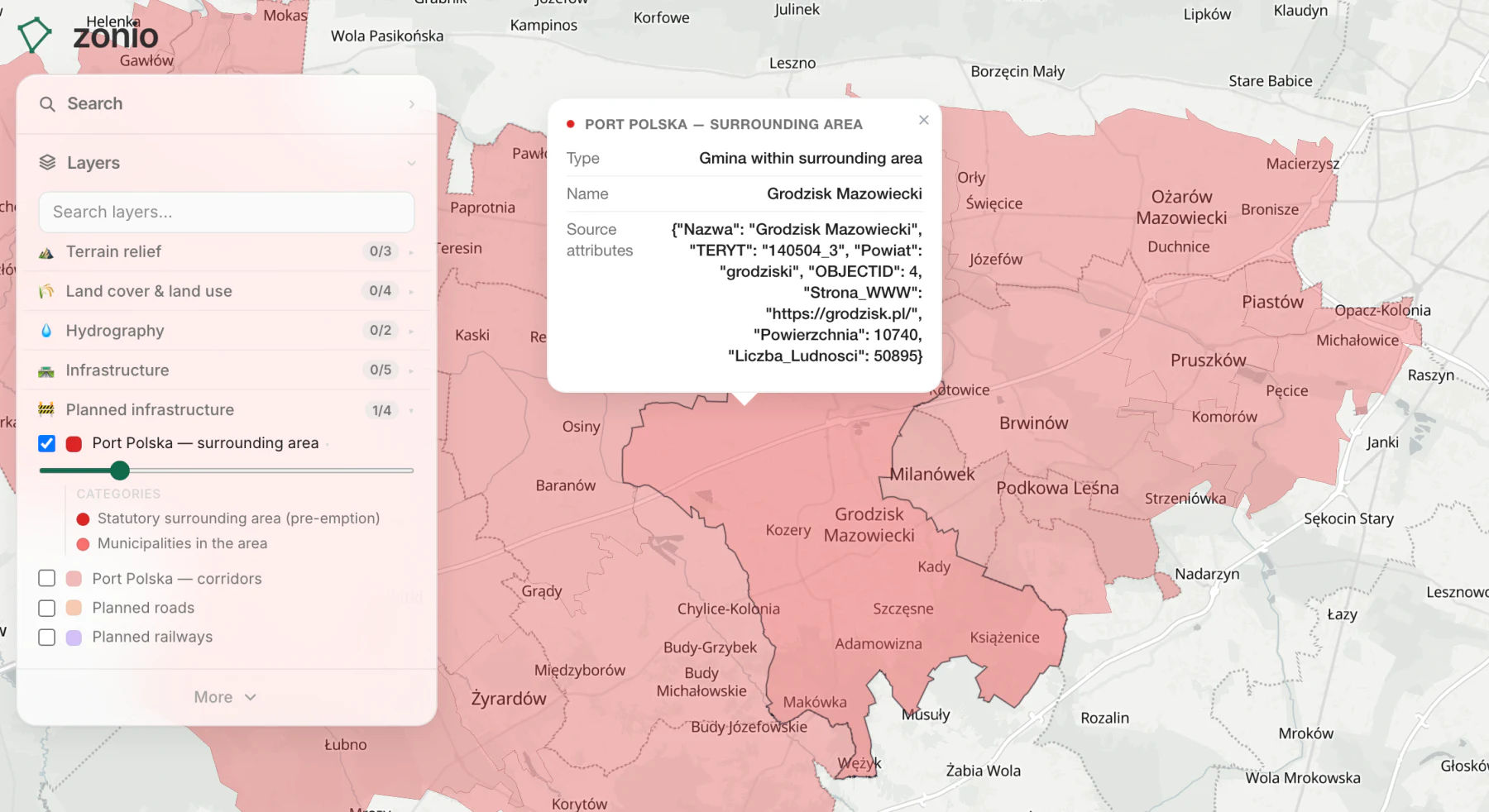Uncheck Port Polska — surrounding area layer

point(47,443)
